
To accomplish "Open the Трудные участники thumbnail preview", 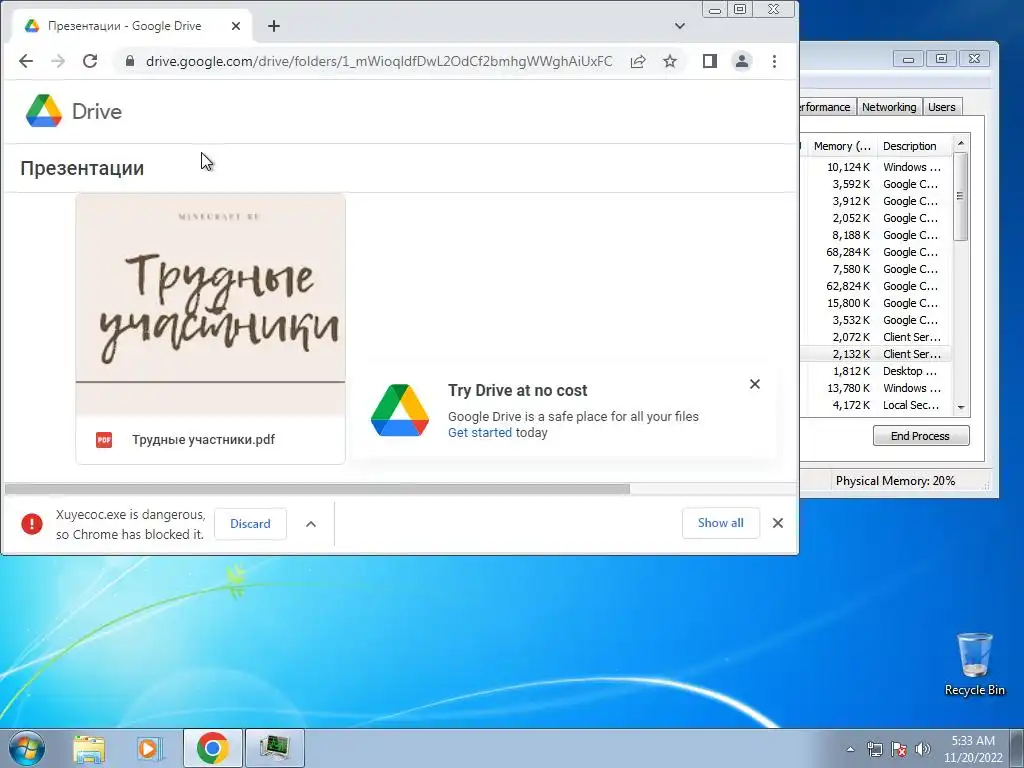I will 210,304.
